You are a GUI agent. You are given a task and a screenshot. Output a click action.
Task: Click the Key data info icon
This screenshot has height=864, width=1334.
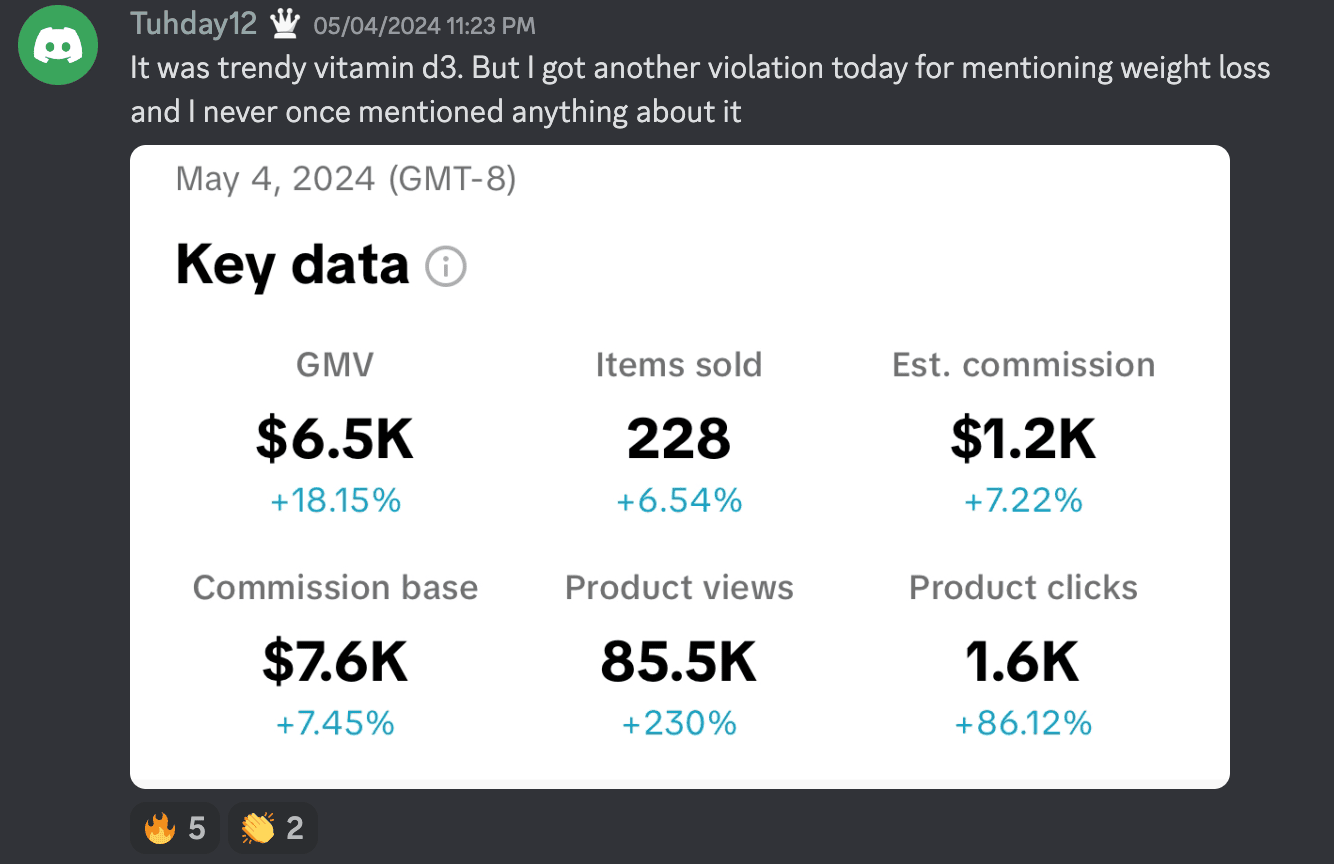[x=446, y=267]
